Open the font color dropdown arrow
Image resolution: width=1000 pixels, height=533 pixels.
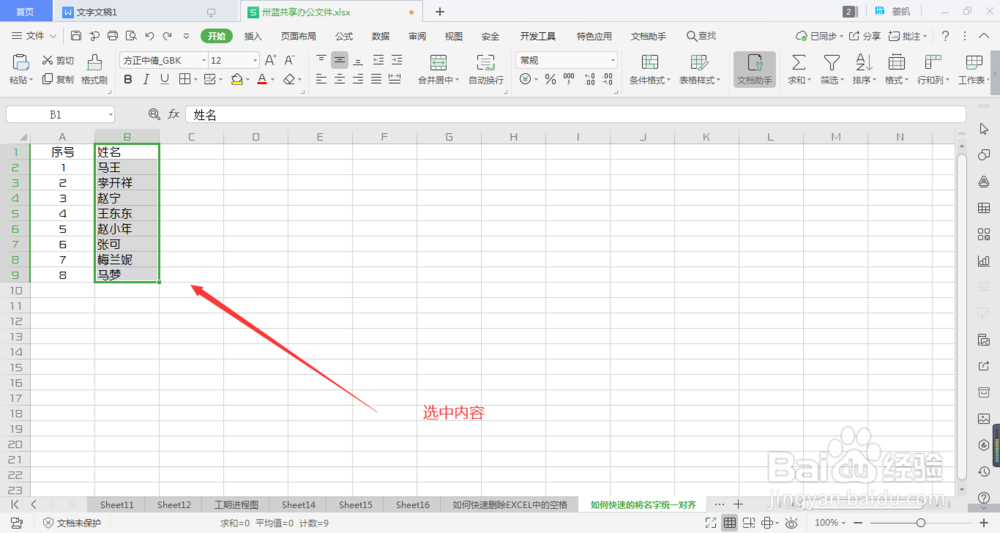coord(273,80)
